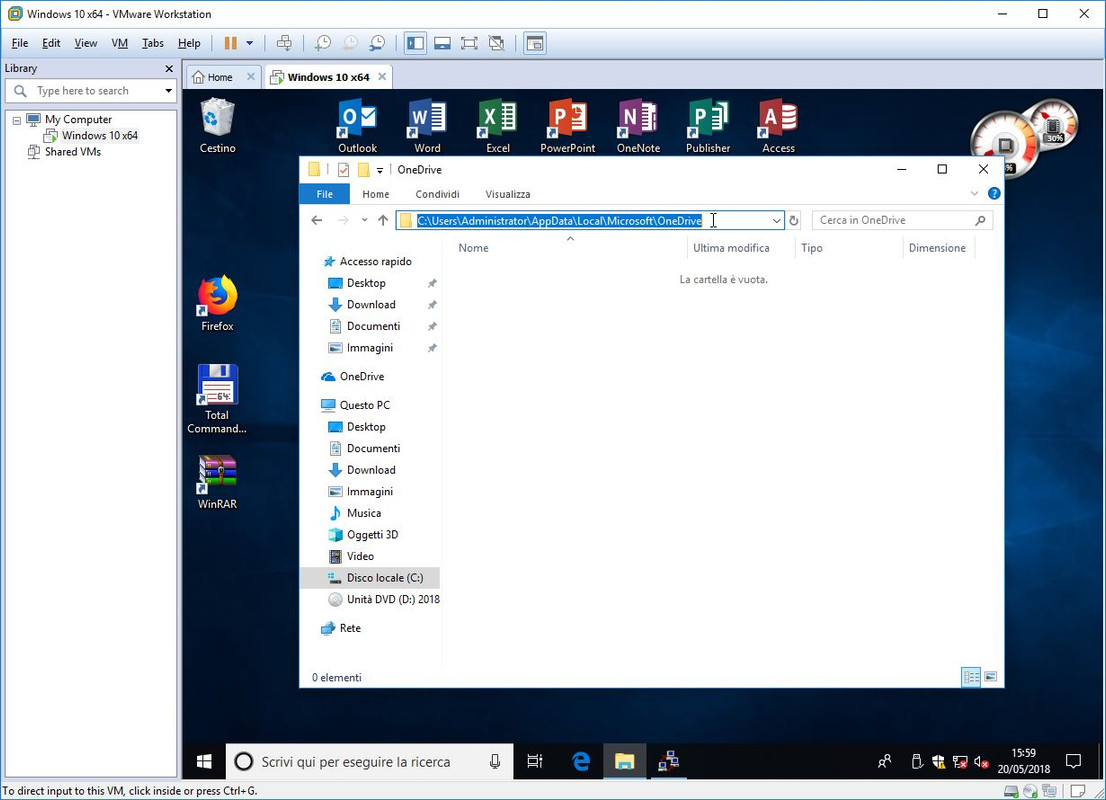Open the Condividi ribbon tab

point(437,194)
